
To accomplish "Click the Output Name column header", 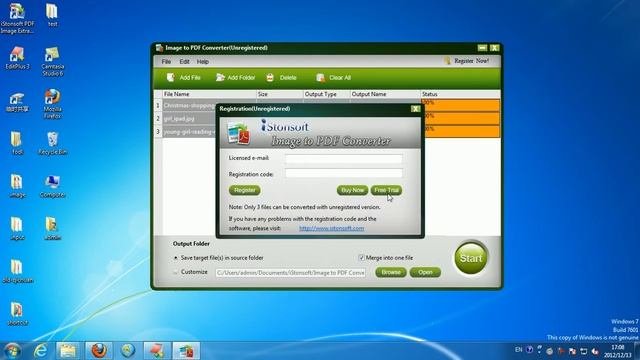I will tap(385, 94).
